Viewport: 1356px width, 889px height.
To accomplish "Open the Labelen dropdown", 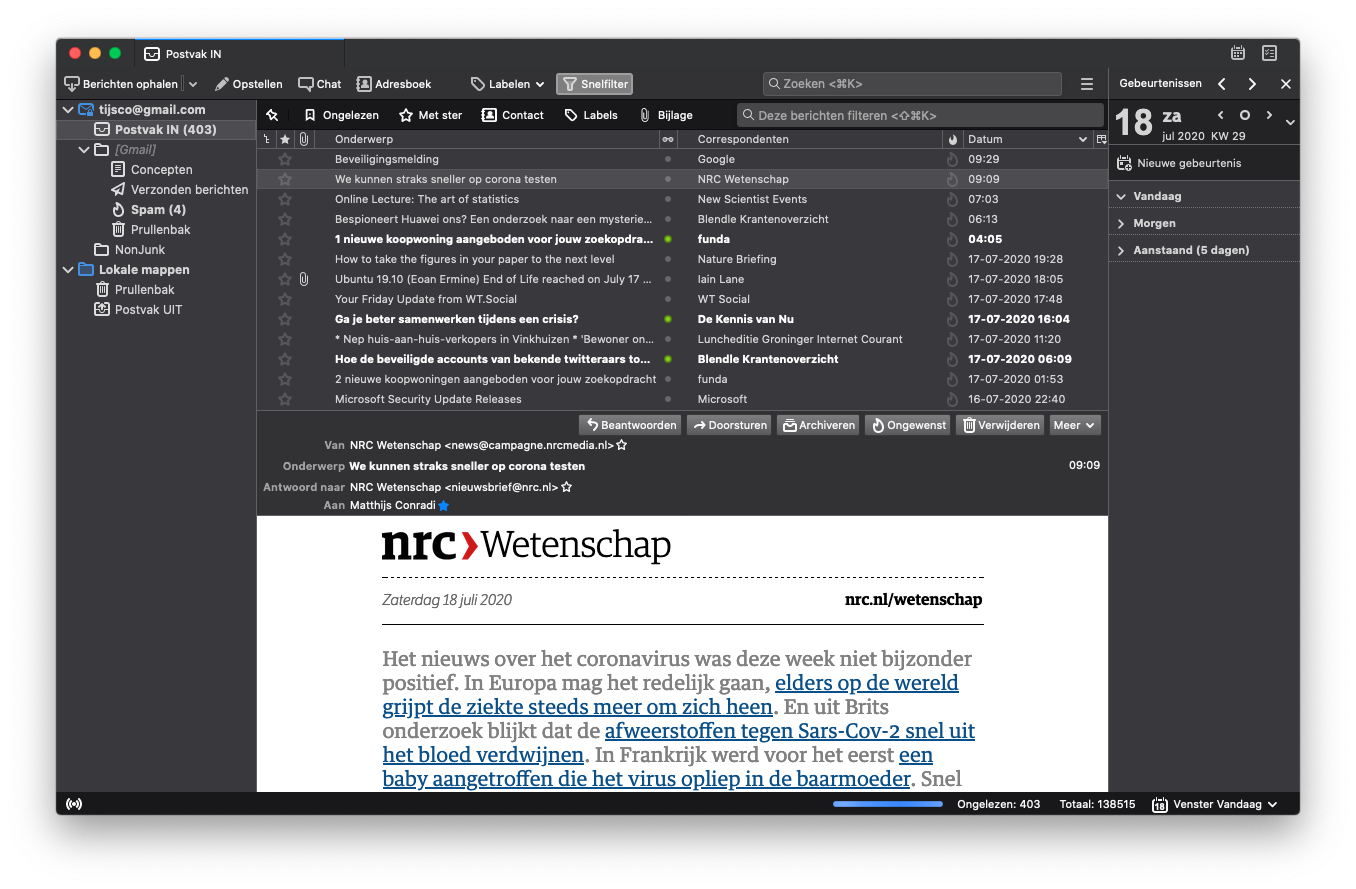I will pyautogui.click(x=508, y=84).
